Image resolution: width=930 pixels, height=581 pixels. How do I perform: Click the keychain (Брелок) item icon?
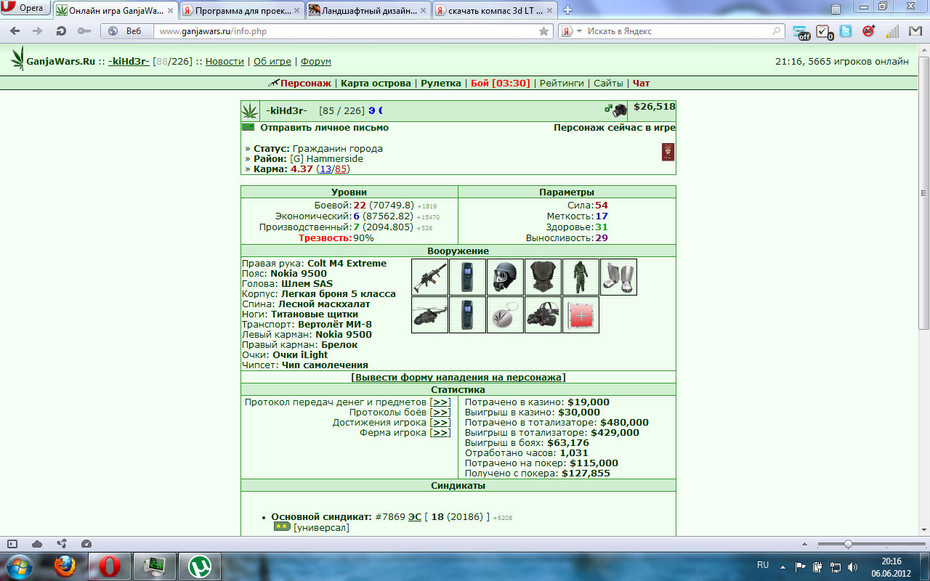(x=505, y=315)
